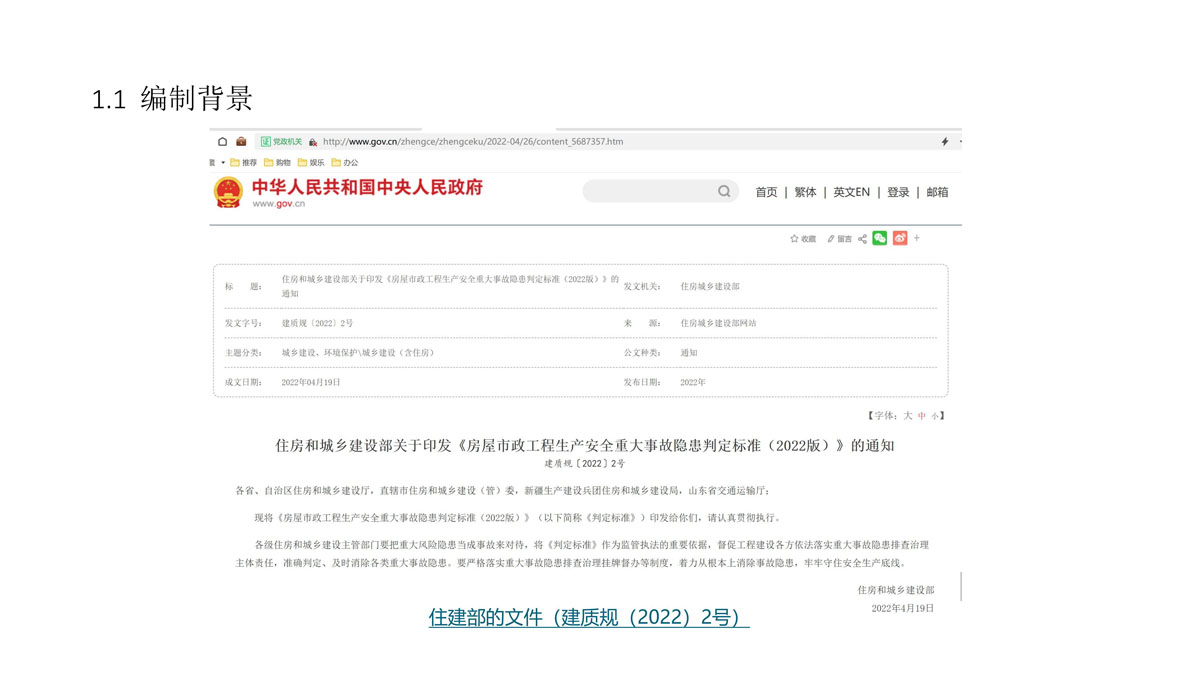Switch to 繁体 version
Viewport: 1200px width, 675px height.
[x=805, y=192]
